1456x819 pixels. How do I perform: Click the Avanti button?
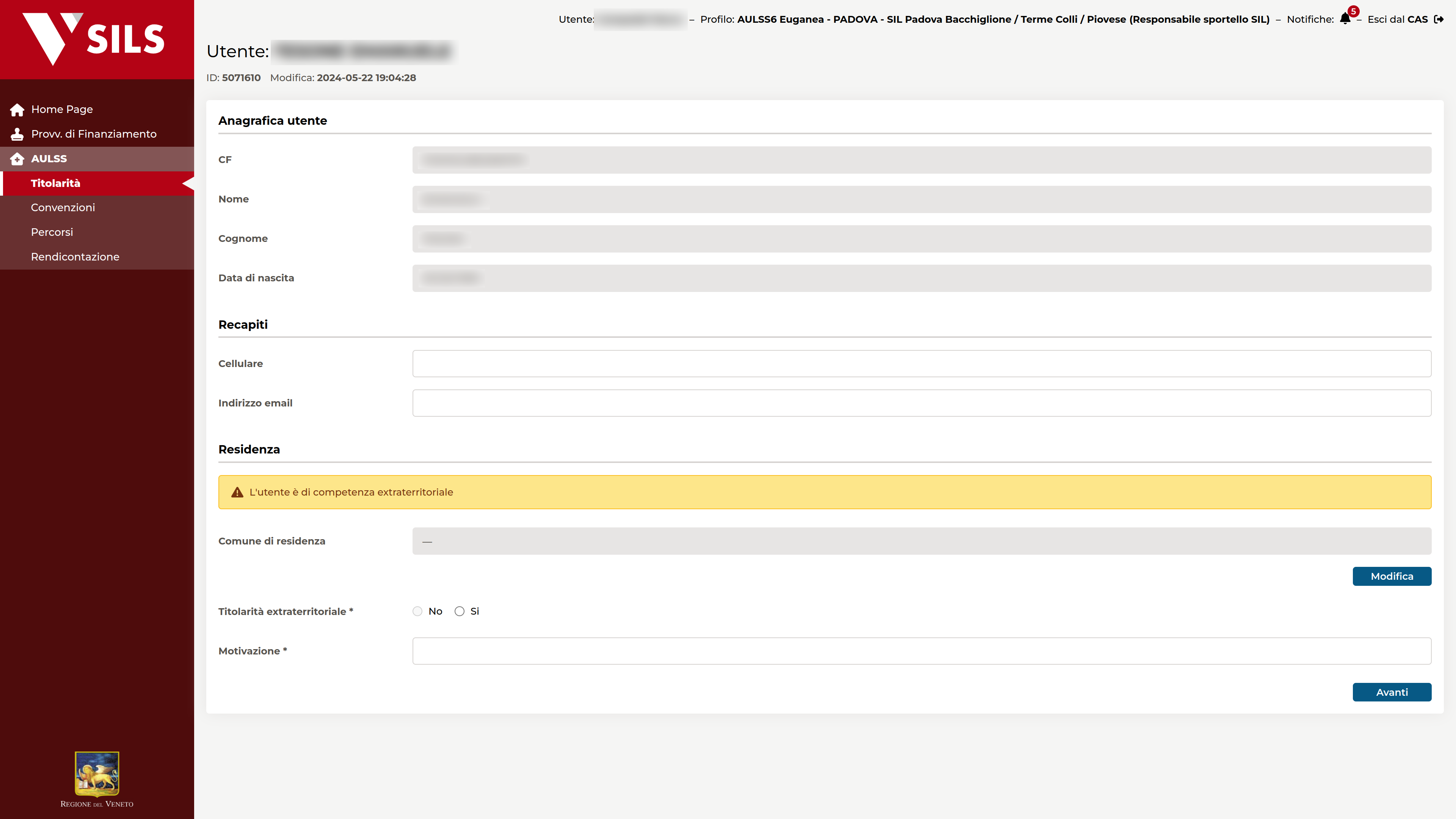tap(1392, 692)
